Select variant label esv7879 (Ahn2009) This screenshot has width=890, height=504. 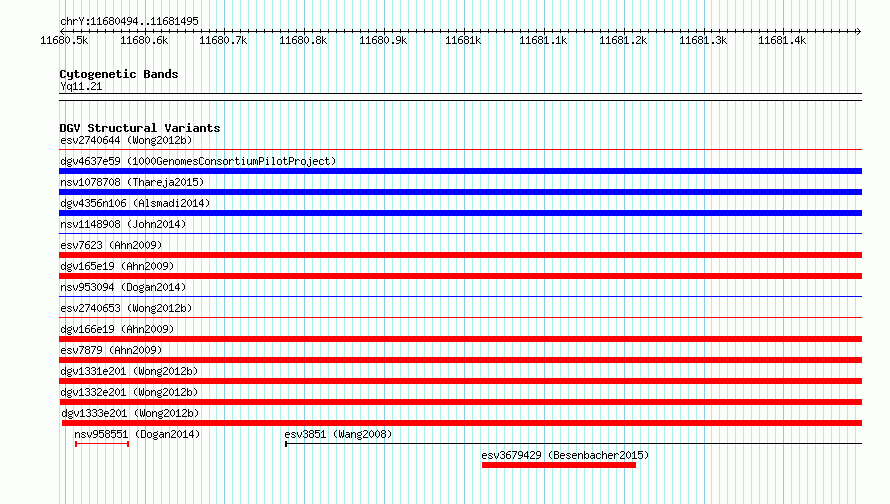111,350
